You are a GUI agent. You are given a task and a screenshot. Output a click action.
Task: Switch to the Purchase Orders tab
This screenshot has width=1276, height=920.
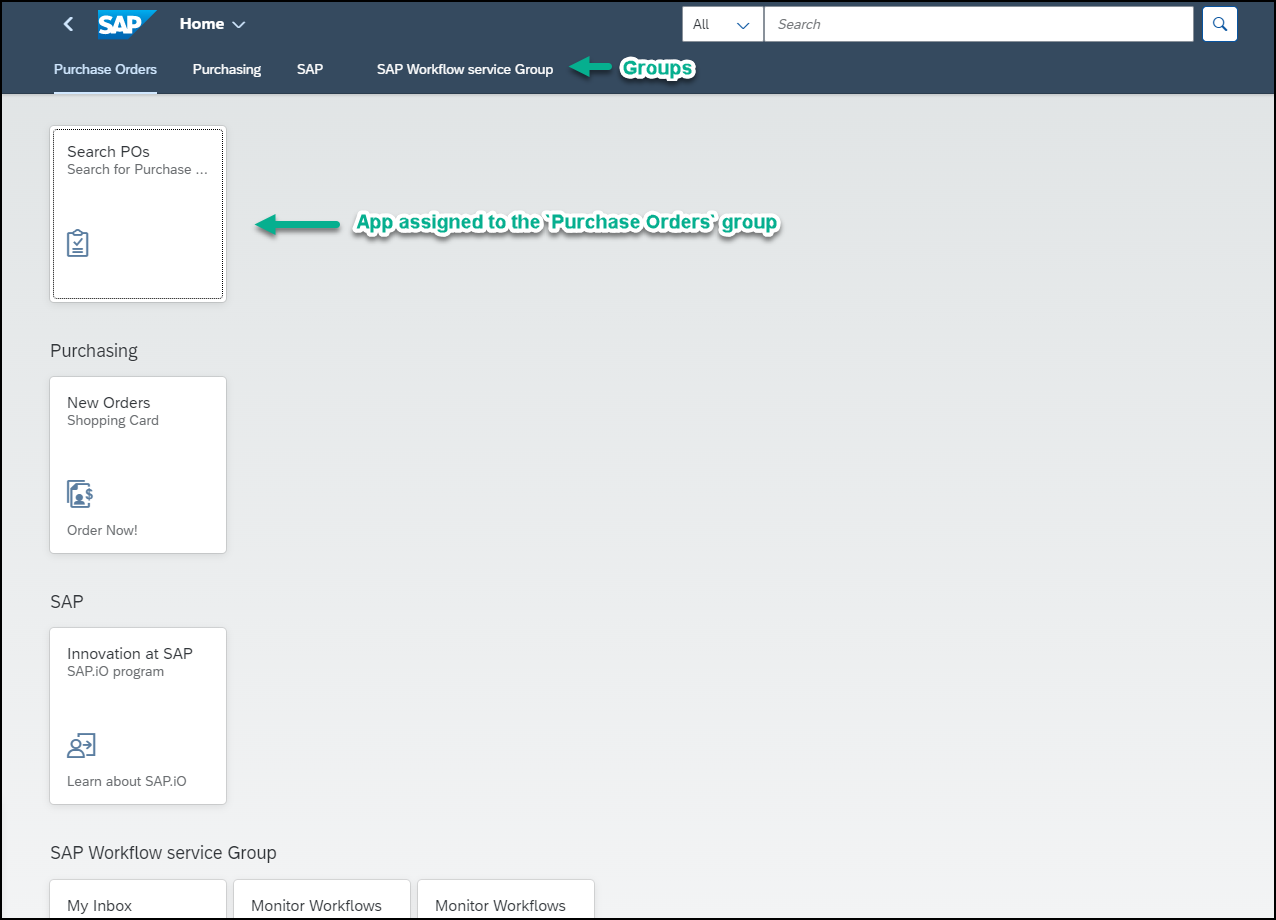[x=105, y=69]
